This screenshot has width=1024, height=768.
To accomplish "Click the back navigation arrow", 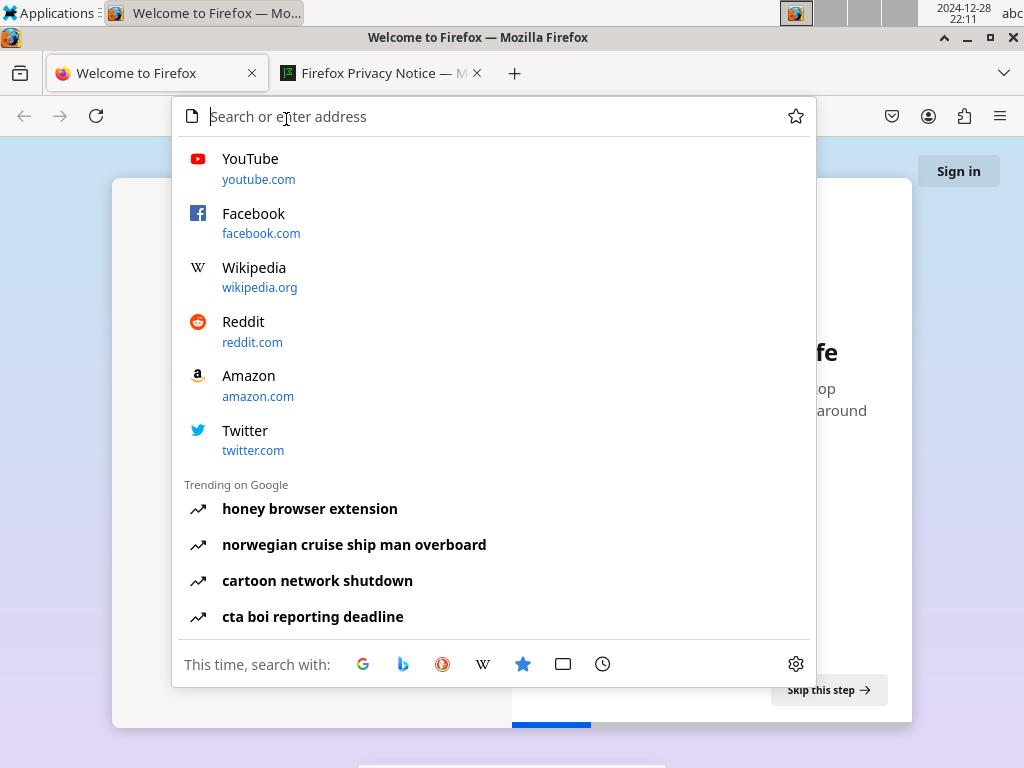I will [x=24, y=116].
